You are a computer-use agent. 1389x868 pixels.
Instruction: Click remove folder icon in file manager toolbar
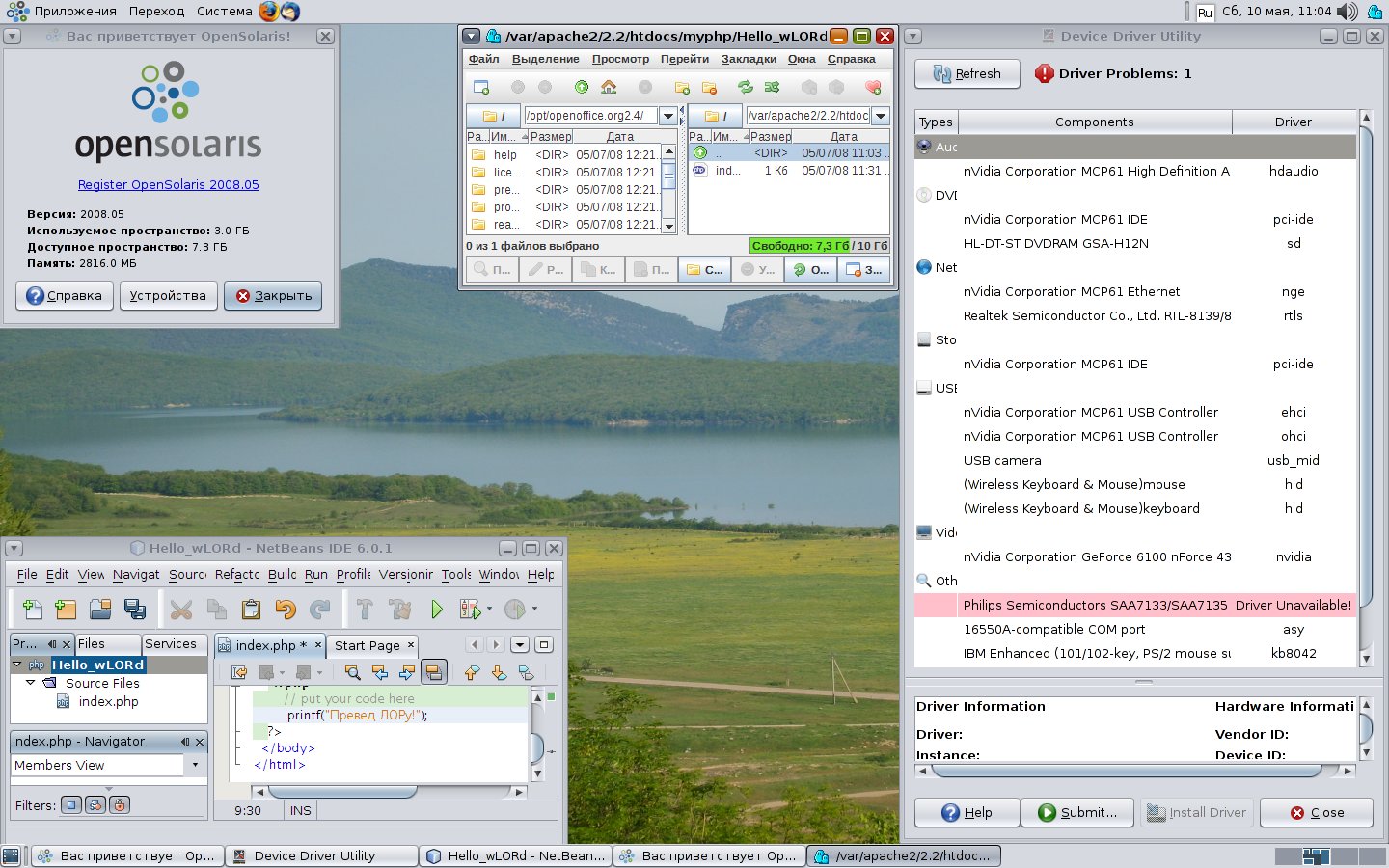tap(709, 87)
